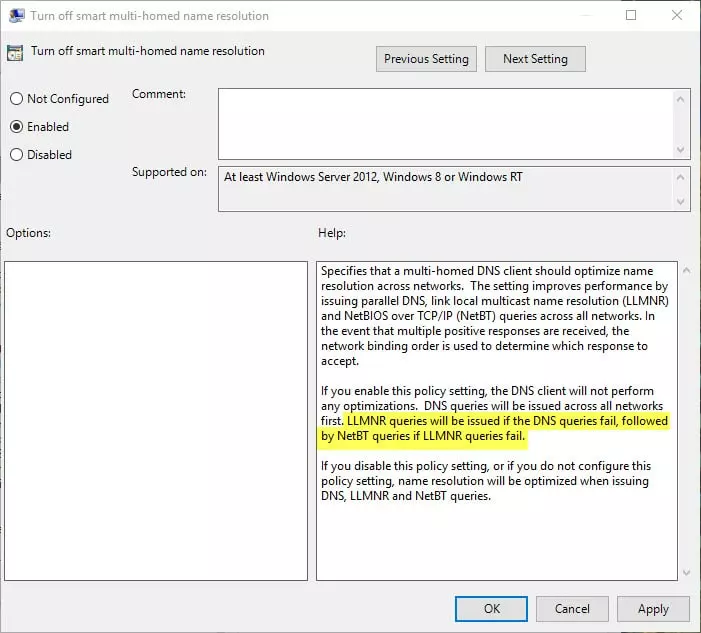This screenshot has width=701, height=633.
Task: Select the Enabled radio button
Action: coord(17,127)
